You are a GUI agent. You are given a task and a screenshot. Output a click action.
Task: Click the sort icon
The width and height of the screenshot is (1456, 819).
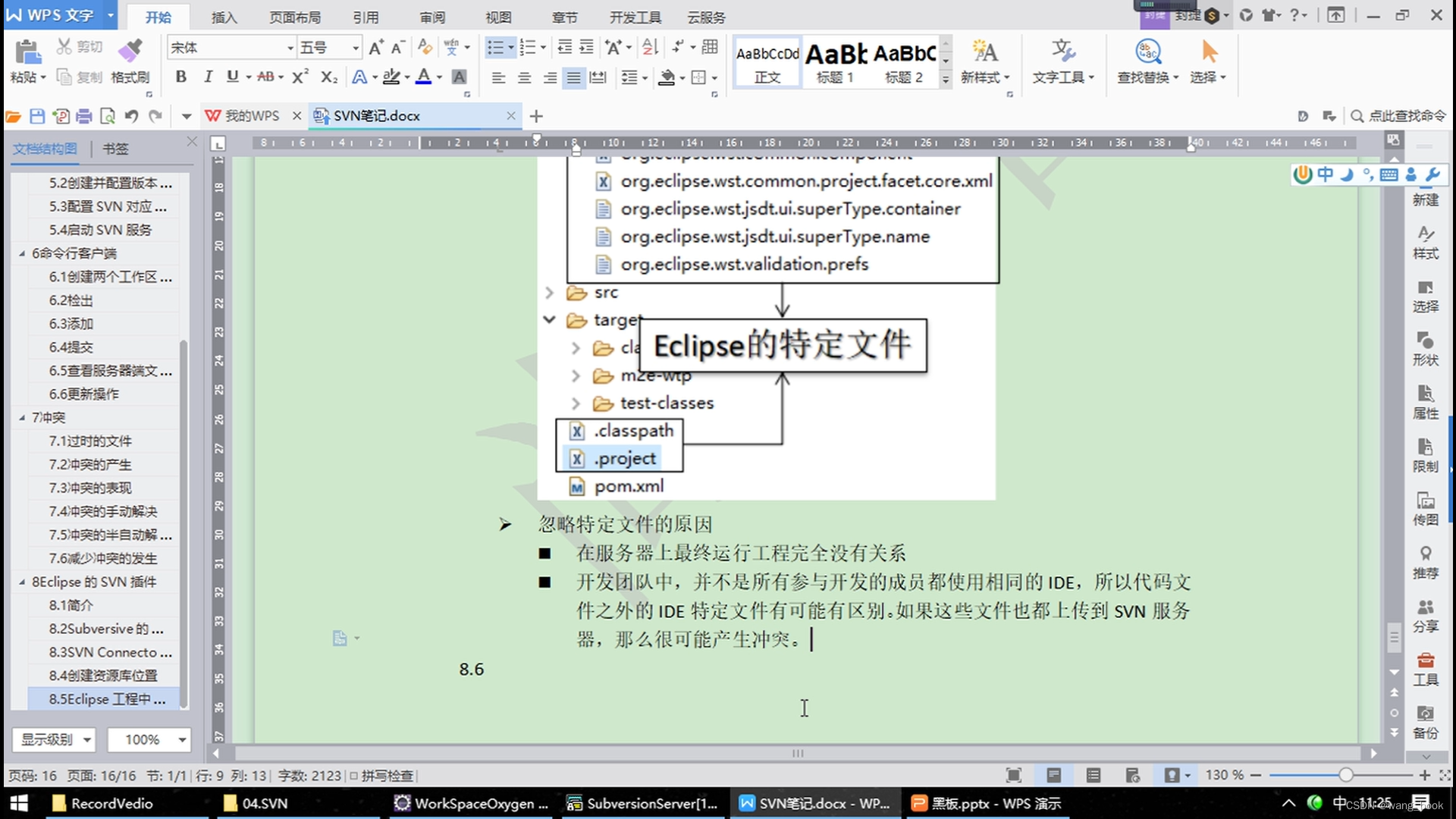coord(650,48)
